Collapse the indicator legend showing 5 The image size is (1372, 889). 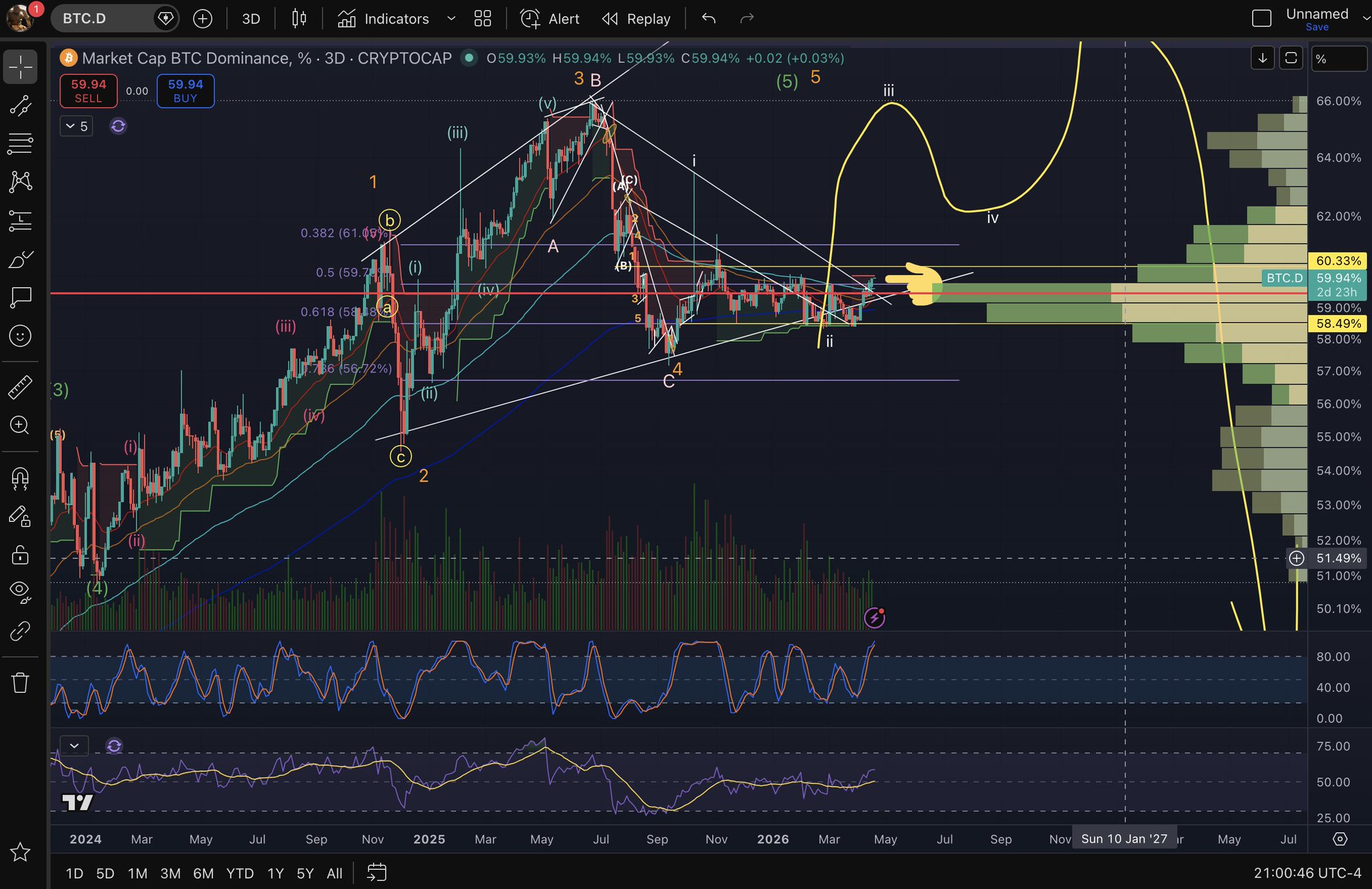click(x=77, y=126)
